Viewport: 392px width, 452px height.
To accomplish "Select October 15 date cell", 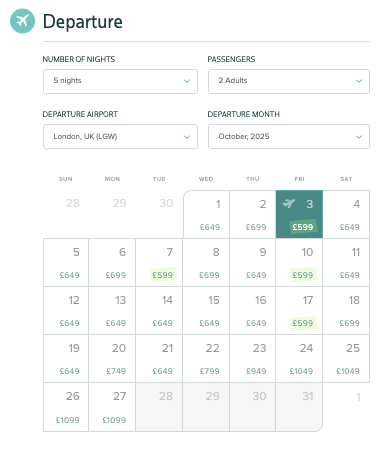I will pos(206,310).
